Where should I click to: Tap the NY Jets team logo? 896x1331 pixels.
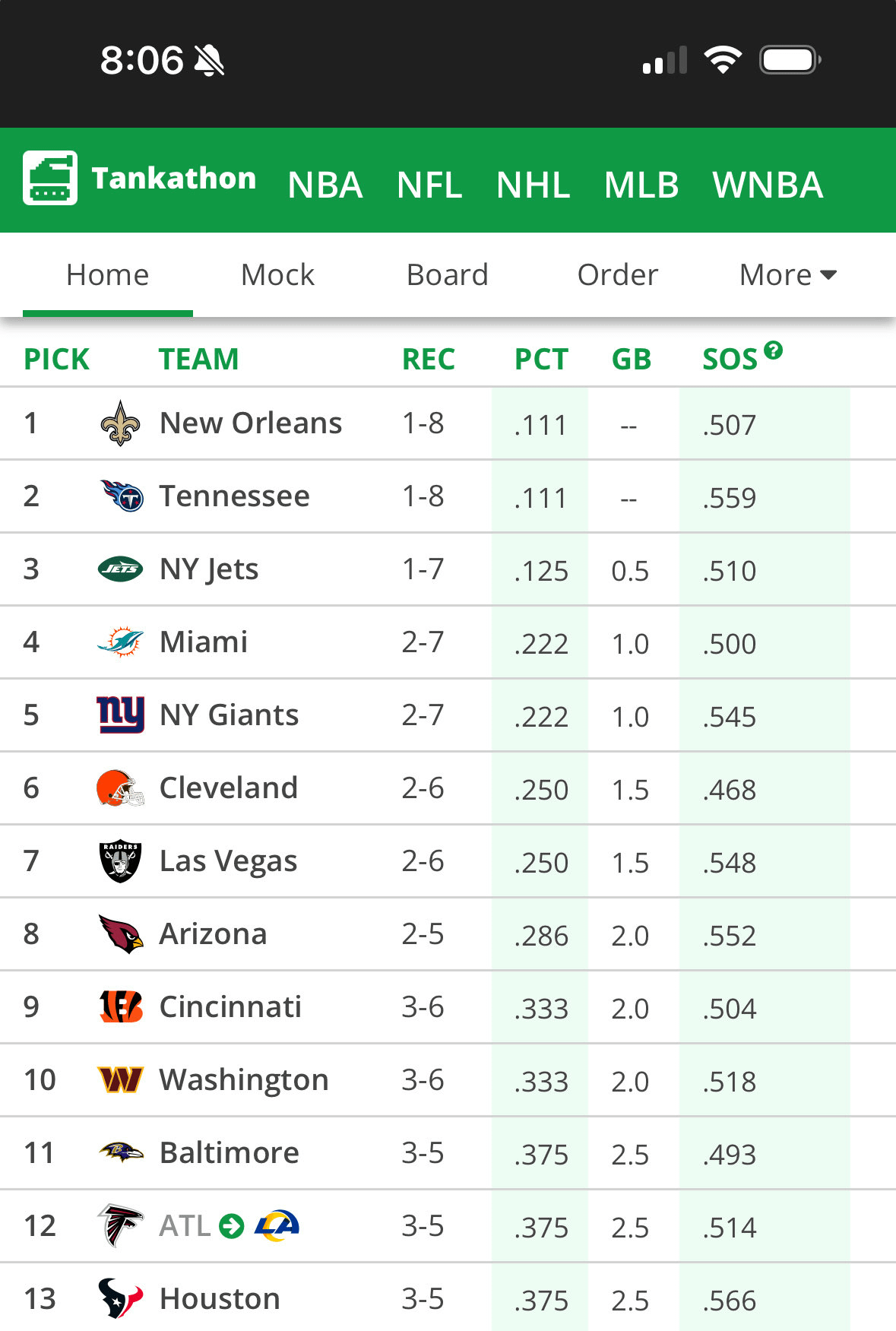[120, 569]
